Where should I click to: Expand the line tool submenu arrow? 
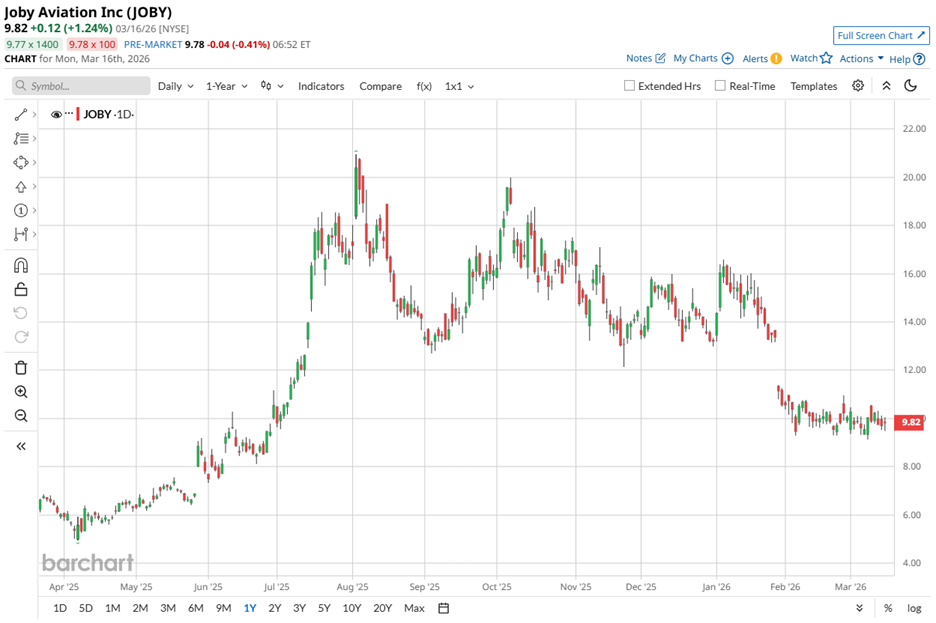(35, 115)
